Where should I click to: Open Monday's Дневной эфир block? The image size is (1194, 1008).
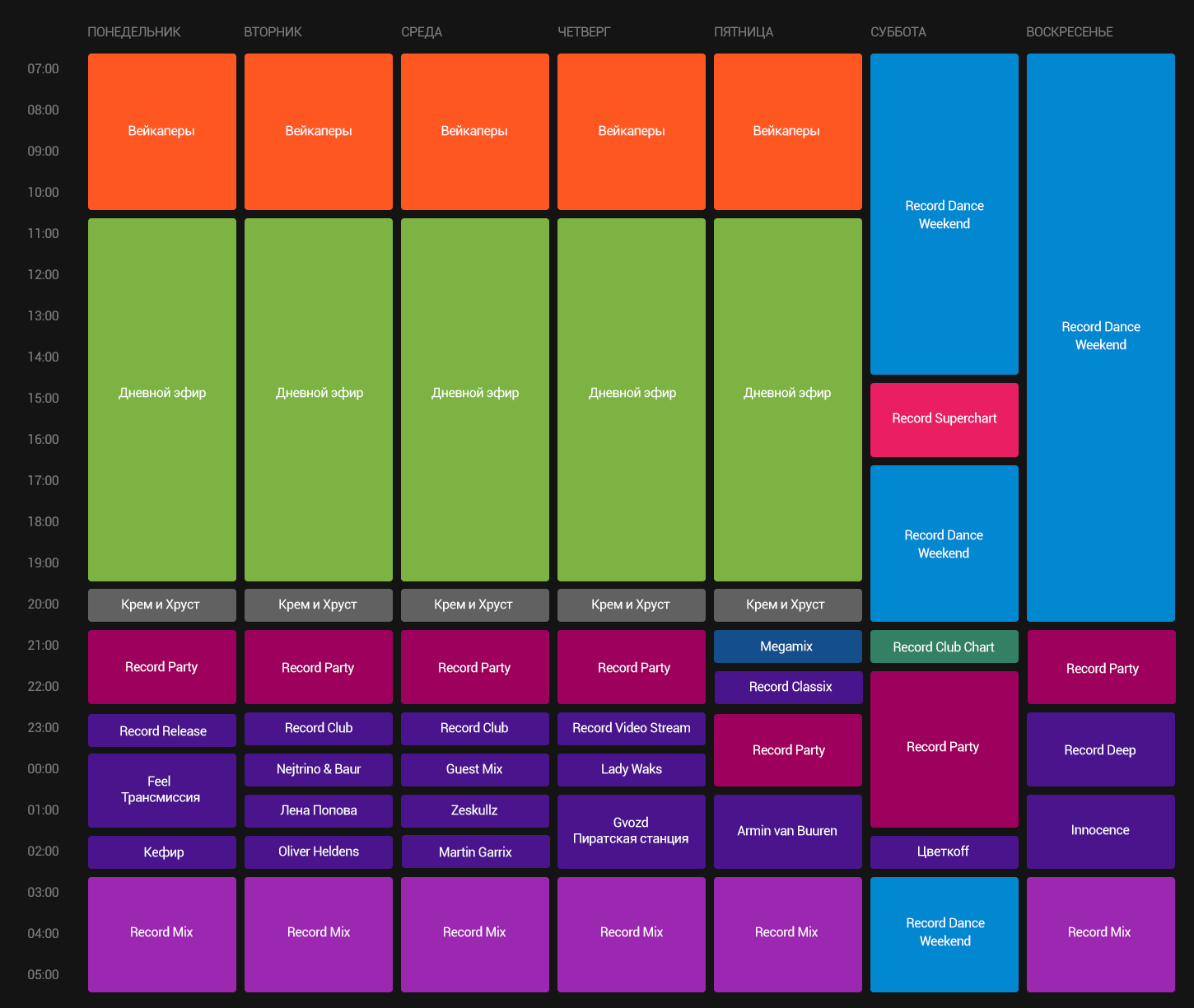[162, 399]
